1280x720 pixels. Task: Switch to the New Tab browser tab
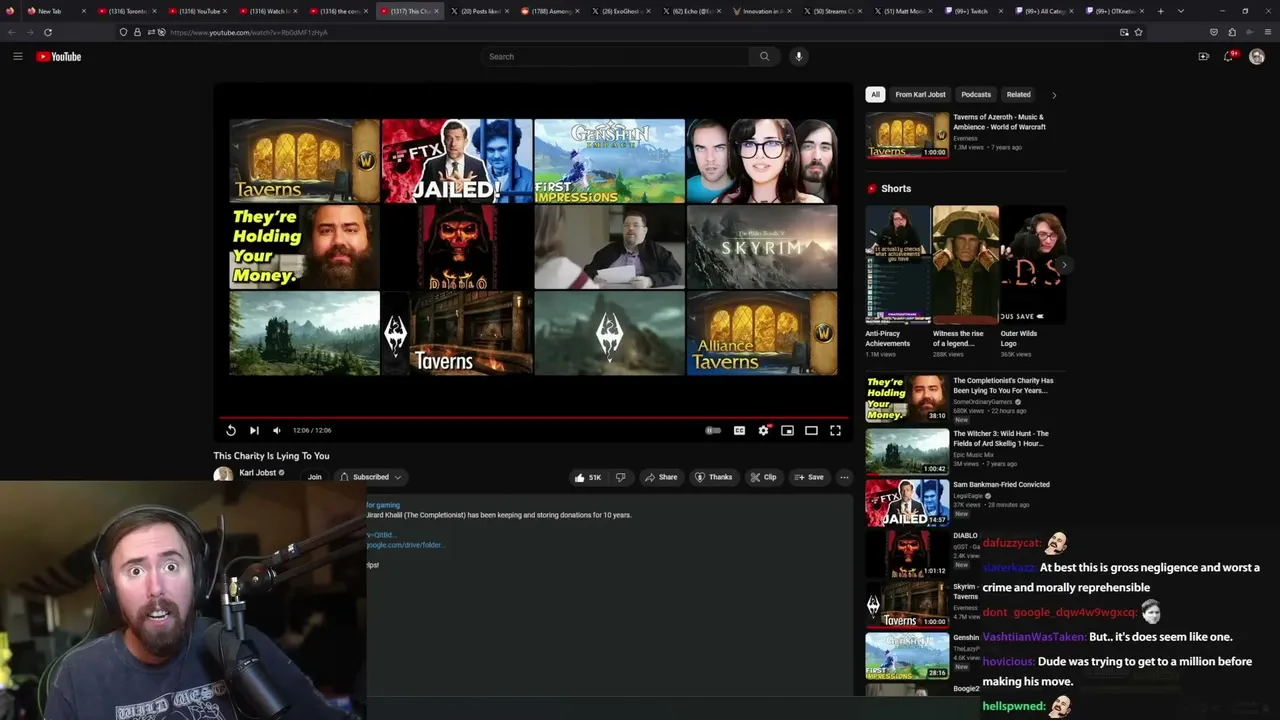(55, 11)
